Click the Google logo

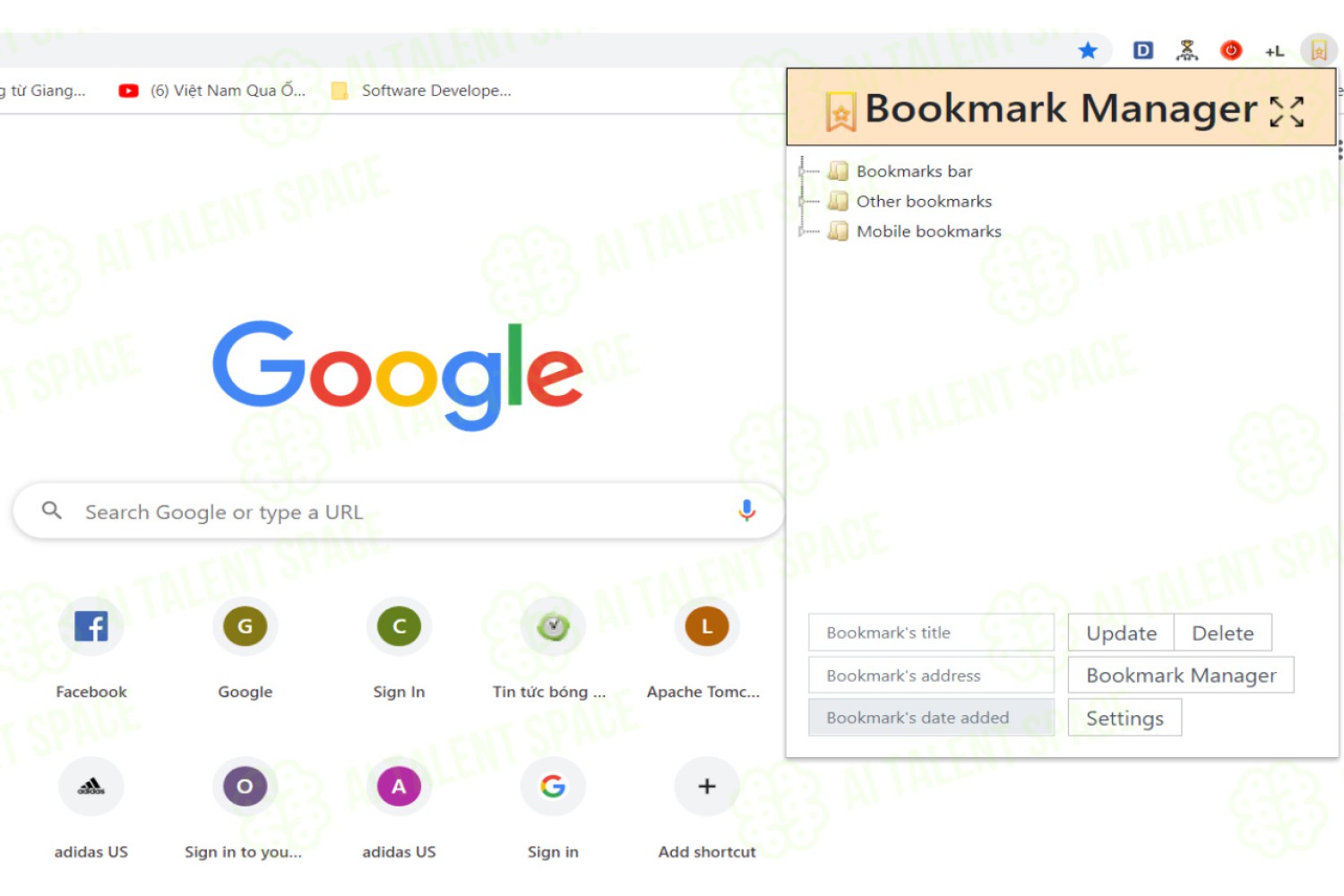(398, 375)
